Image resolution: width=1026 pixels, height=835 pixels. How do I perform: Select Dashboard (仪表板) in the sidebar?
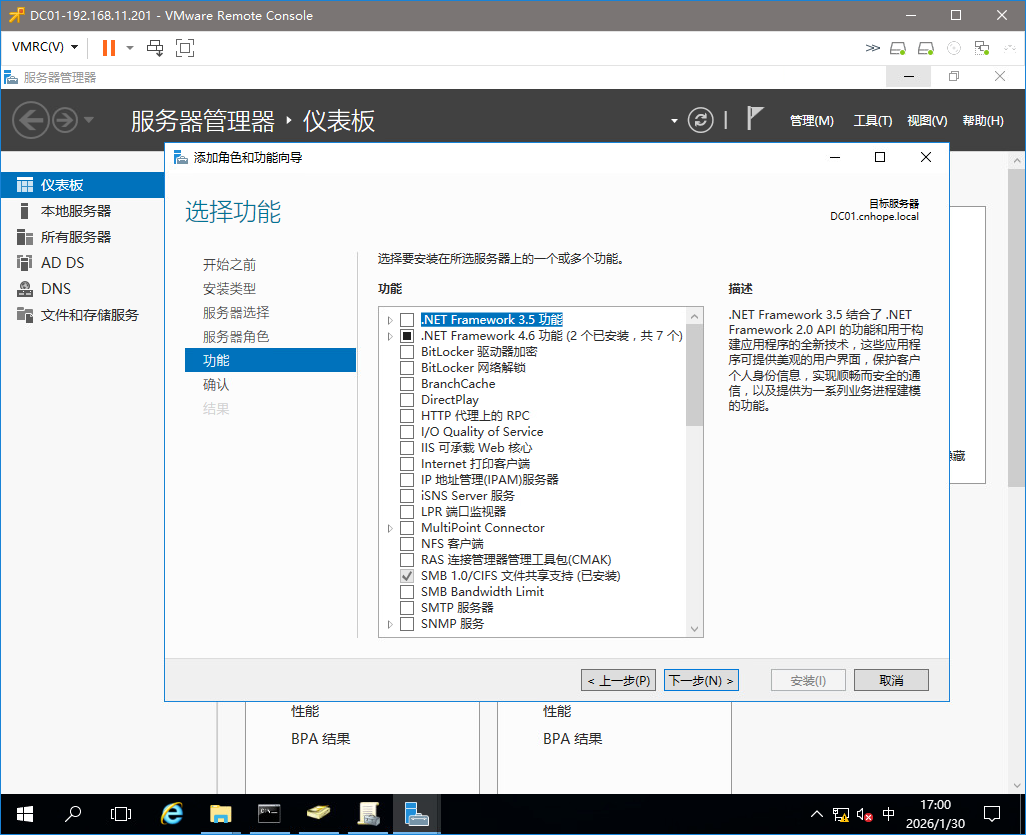[82, 185]
